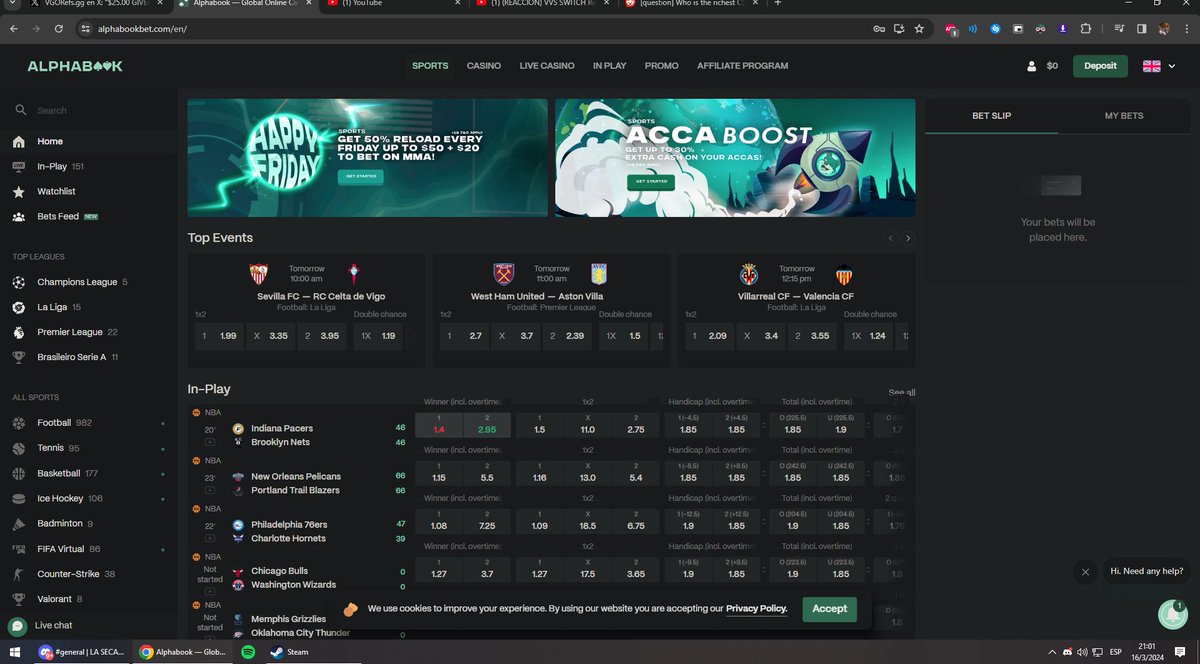
Task: Click the Alphabook logo
Action: point(75,66)
